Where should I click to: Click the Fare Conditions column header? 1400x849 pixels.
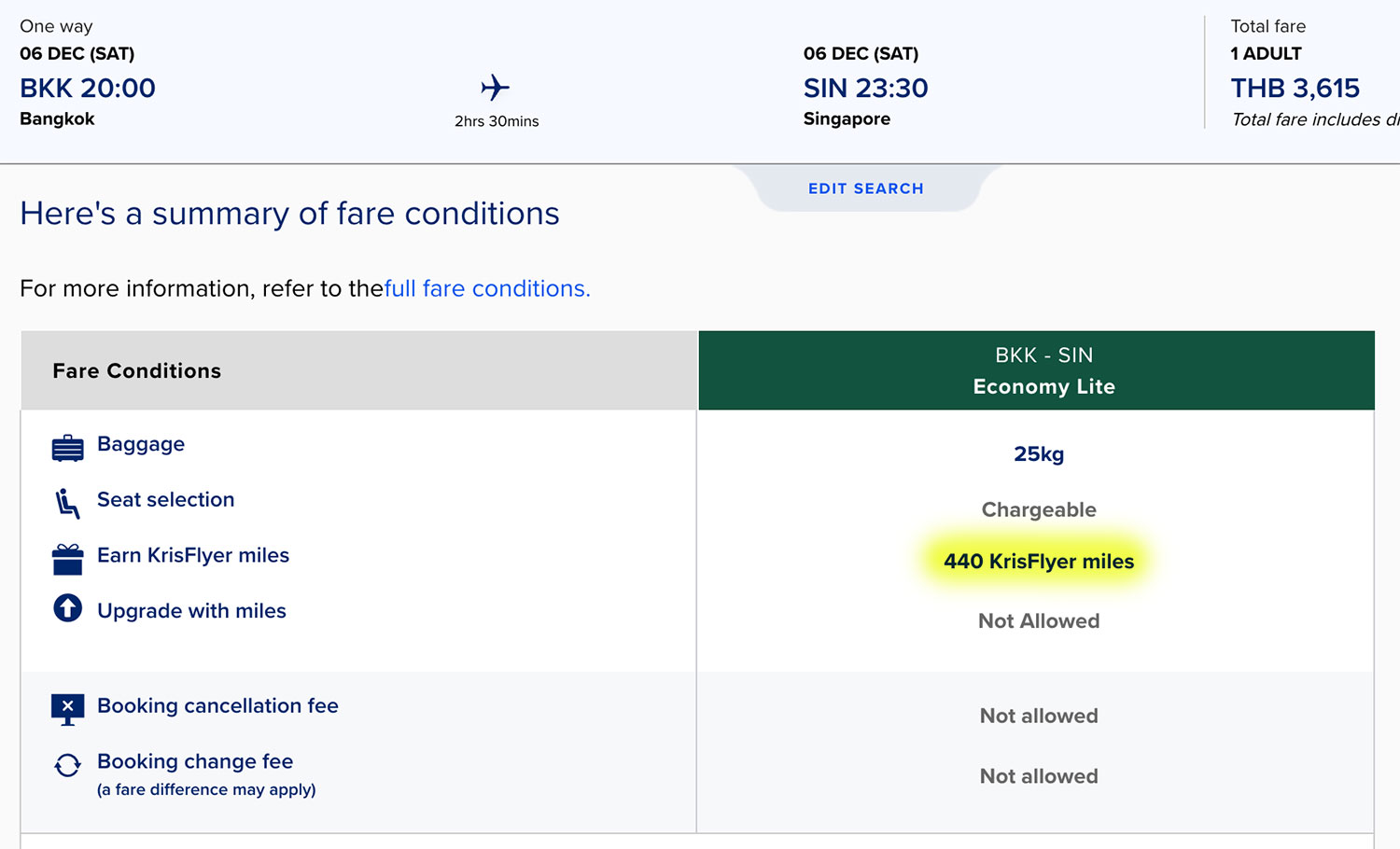click(137, 370)
